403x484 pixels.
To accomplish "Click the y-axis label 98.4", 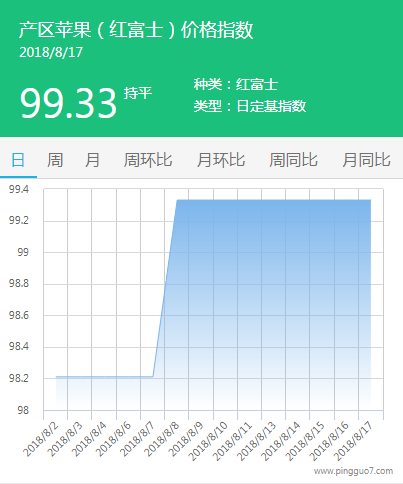I will 19,347.
